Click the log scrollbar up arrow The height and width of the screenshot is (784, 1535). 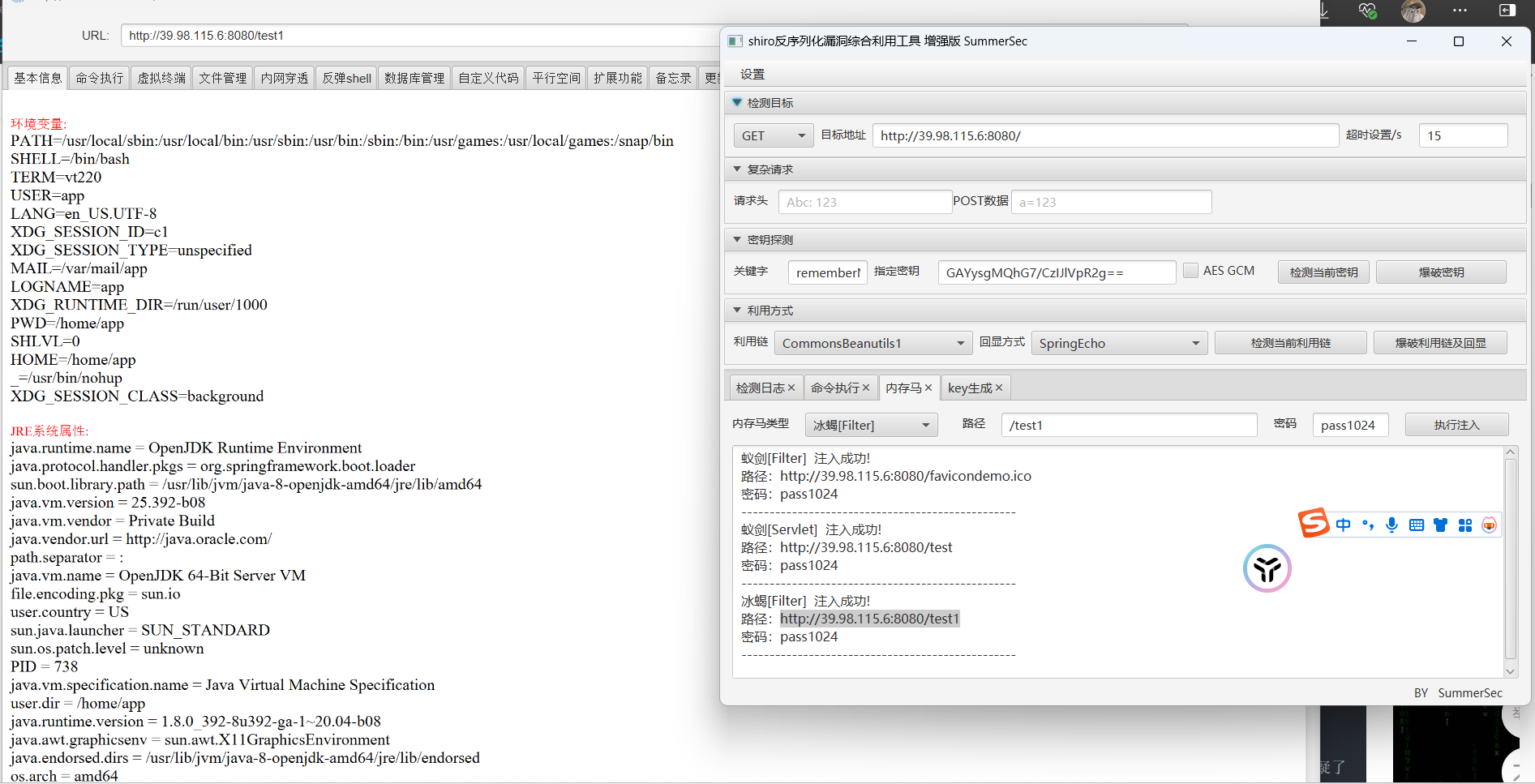[1510, 452]
